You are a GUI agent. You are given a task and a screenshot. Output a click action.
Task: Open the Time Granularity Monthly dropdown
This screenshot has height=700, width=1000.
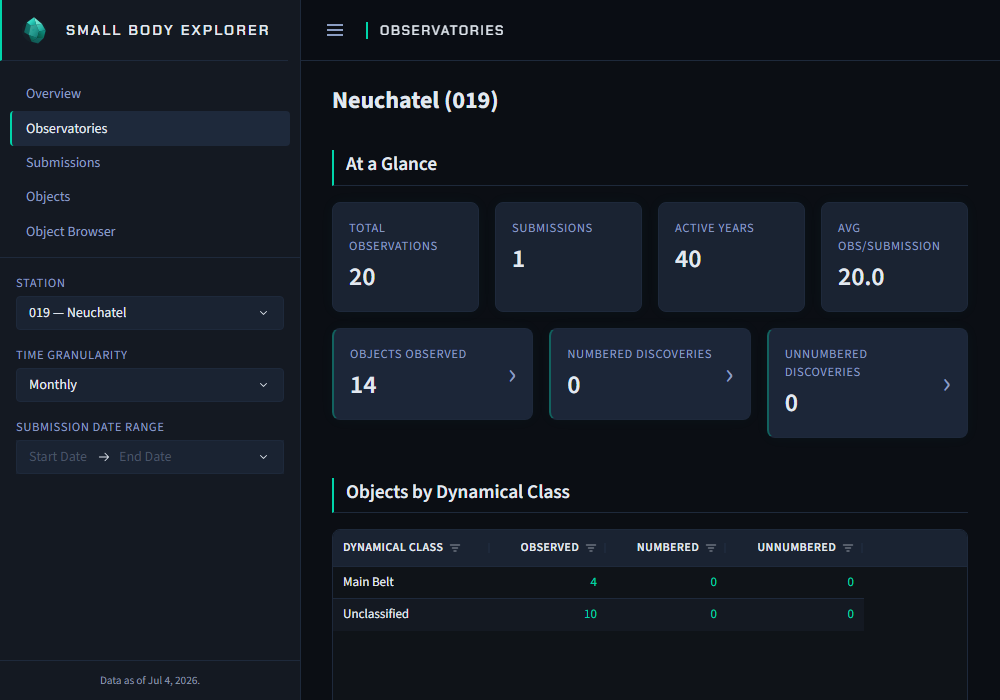pyautogui.click(x=150, y=385)
